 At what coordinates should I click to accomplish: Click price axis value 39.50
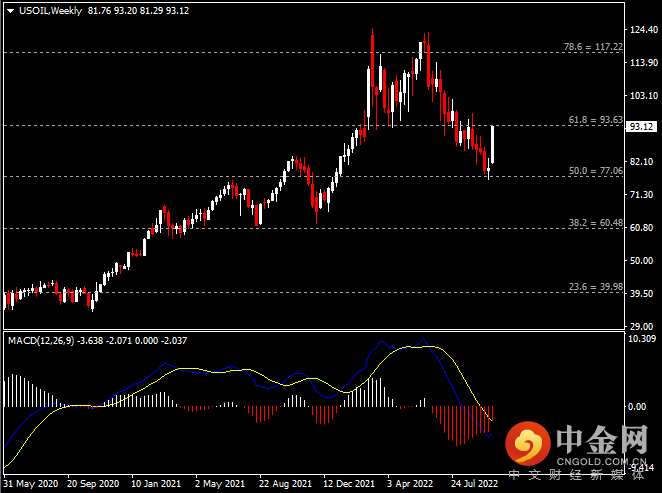[641, 293]
